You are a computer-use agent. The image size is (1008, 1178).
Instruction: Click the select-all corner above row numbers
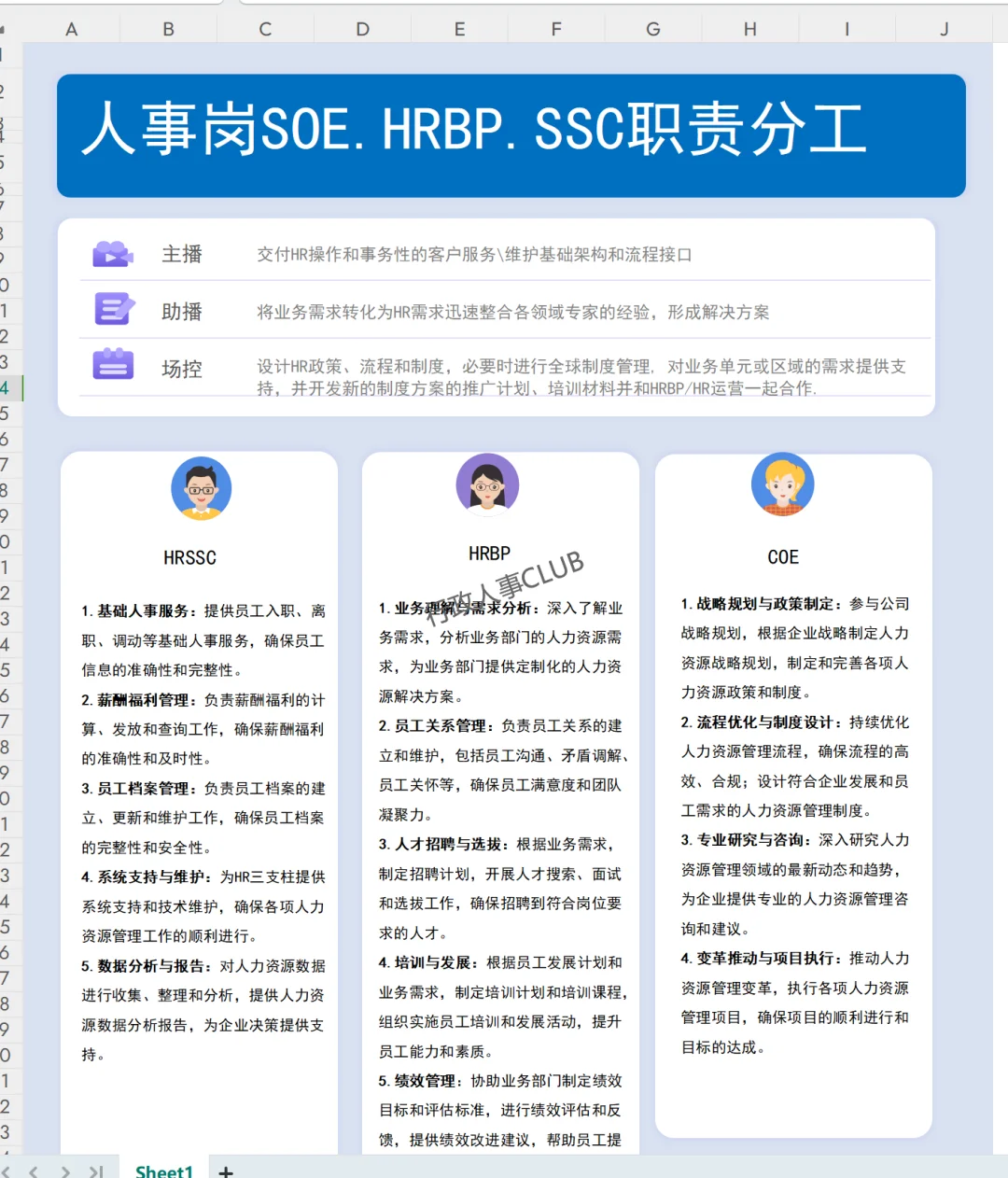[7, 29]
